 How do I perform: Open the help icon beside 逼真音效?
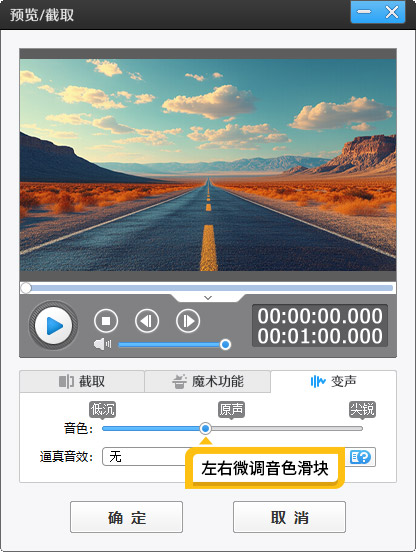tap(360, 457)
